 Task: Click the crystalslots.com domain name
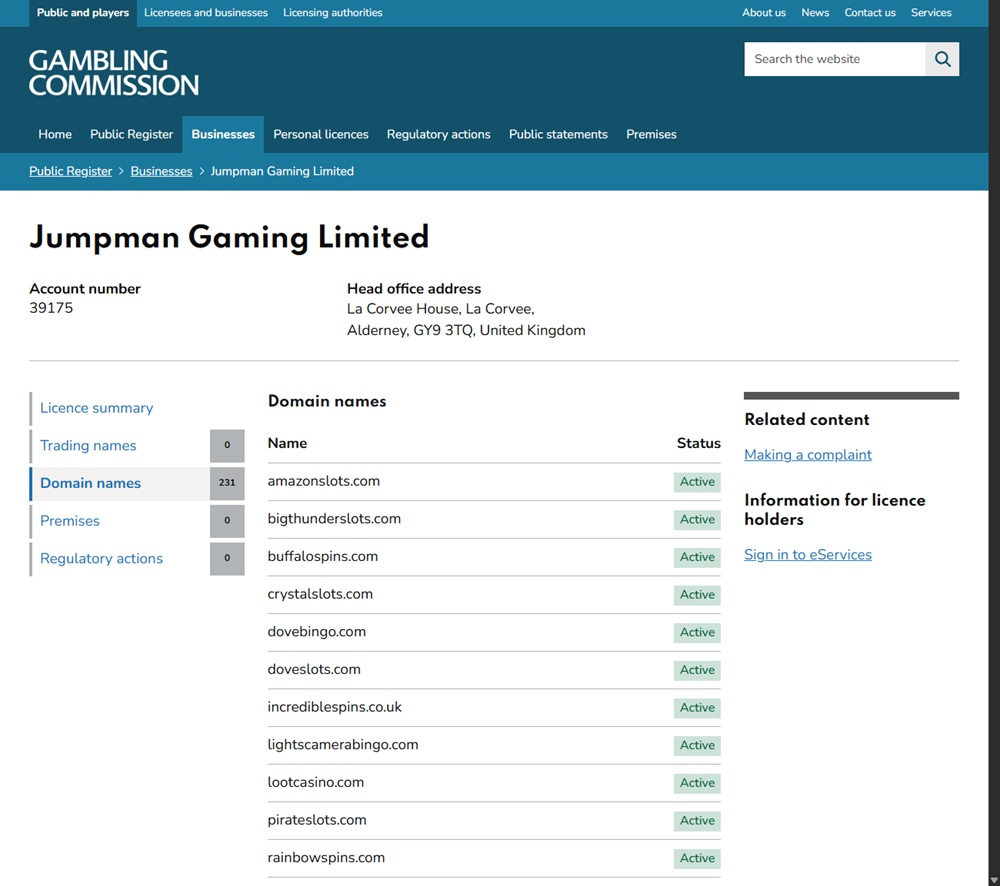pos(320,594)
